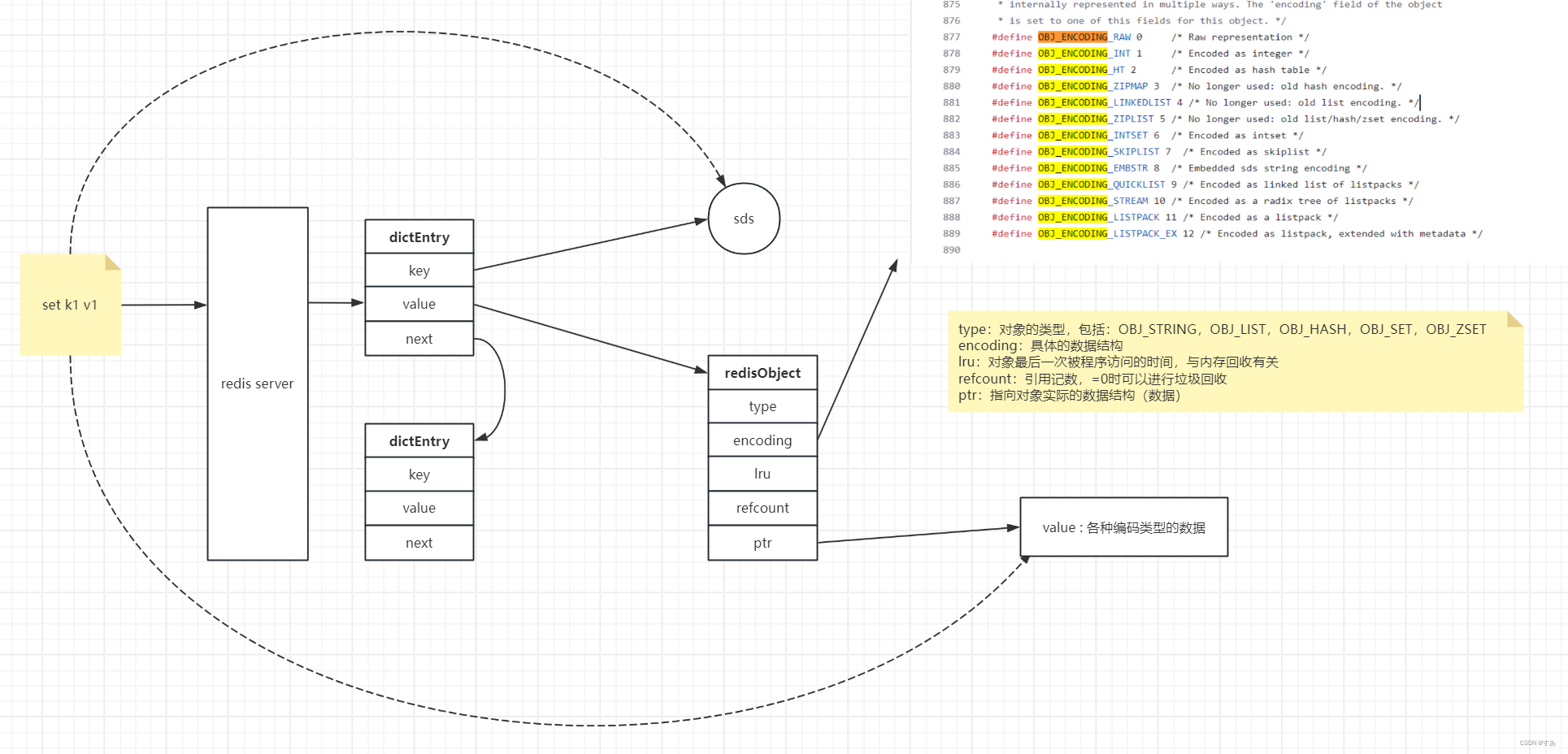
Task: Click the orange-highlighted OBJ_ENCODING token on line 877
Action: (x=1074, y=37)
